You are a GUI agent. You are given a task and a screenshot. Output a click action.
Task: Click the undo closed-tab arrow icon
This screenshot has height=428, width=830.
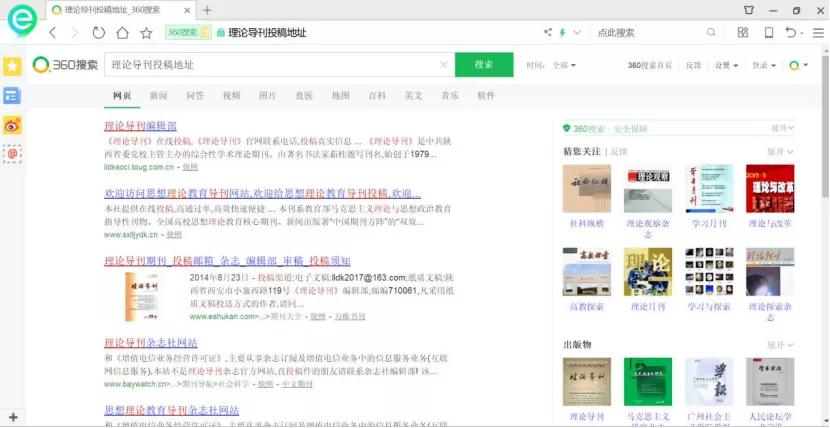click(791, 33)
